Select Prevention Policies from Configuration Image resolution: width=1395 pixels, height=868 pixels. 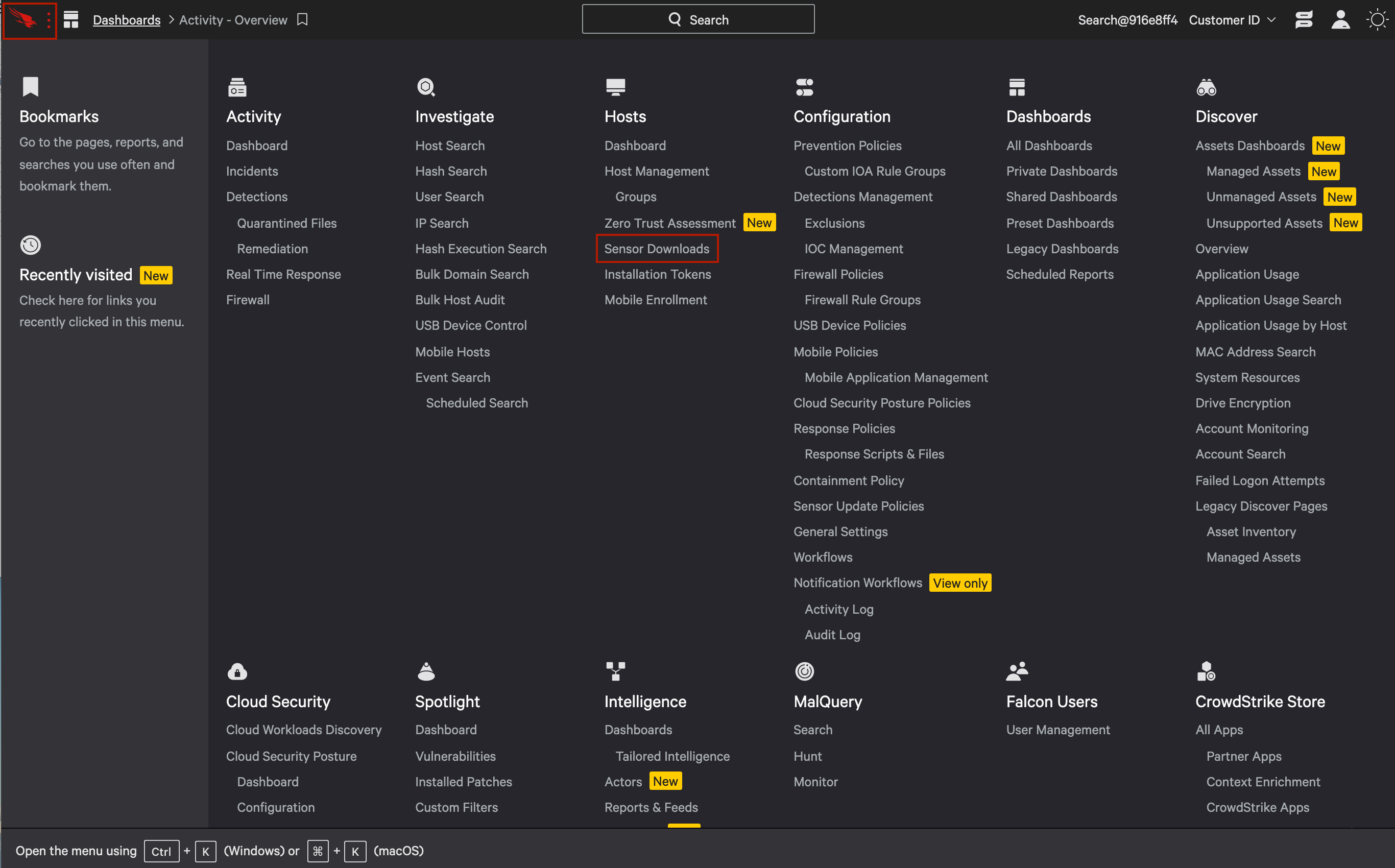pyautogui.click(x=847, y=144)
